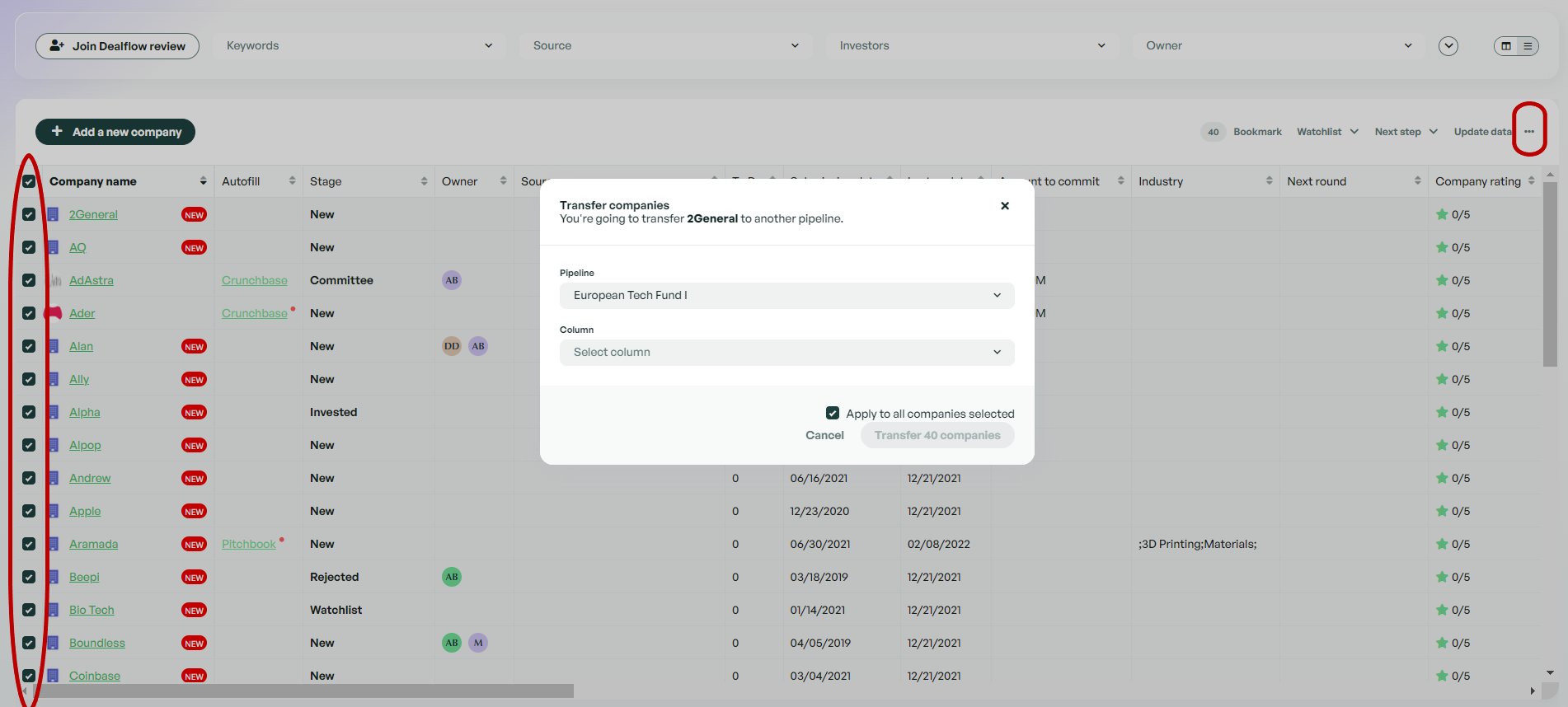Click the 2General building icon
Image resolution: width=1568 pixels, height=707 pixels.
[x=53, y=214]
